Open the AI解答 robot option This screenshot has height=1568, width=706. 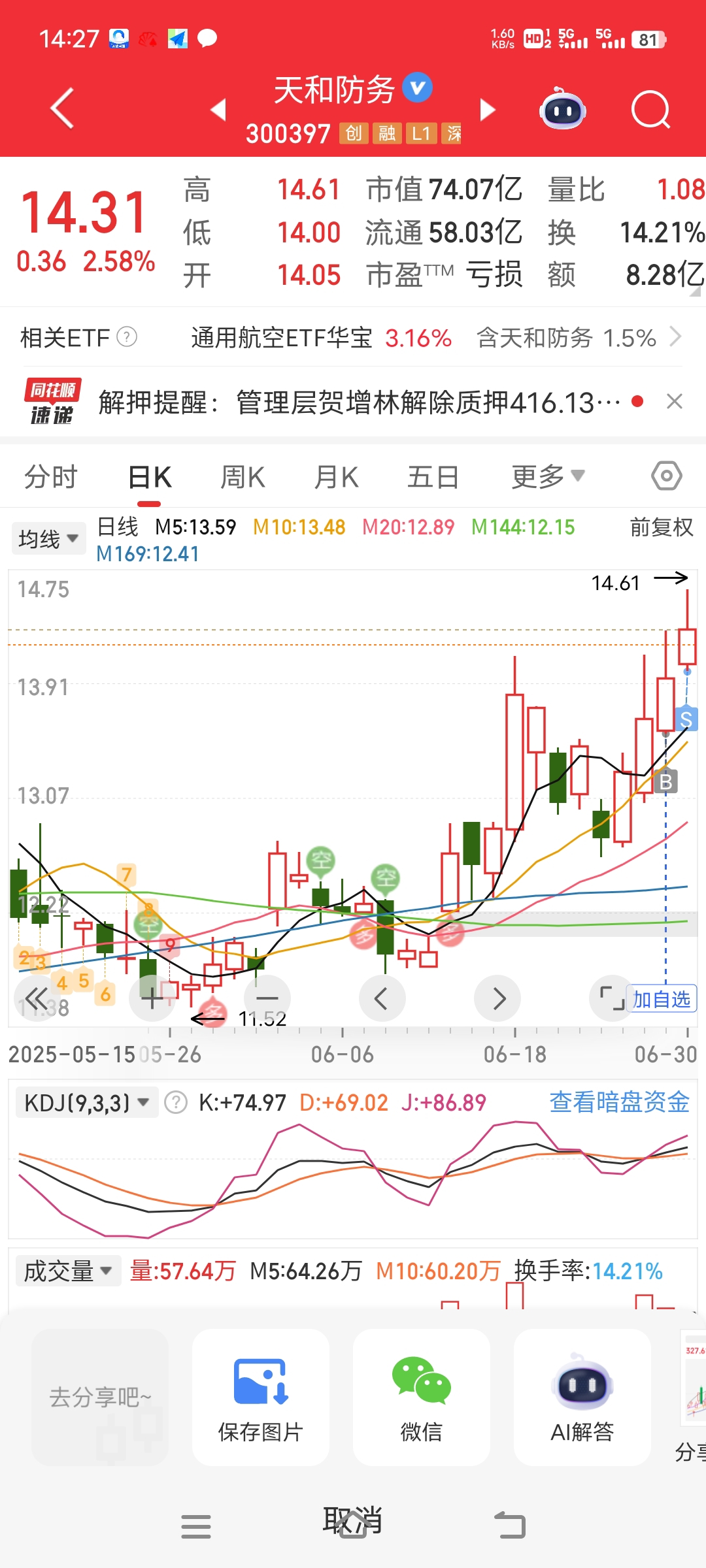[x=582, y=1398]
